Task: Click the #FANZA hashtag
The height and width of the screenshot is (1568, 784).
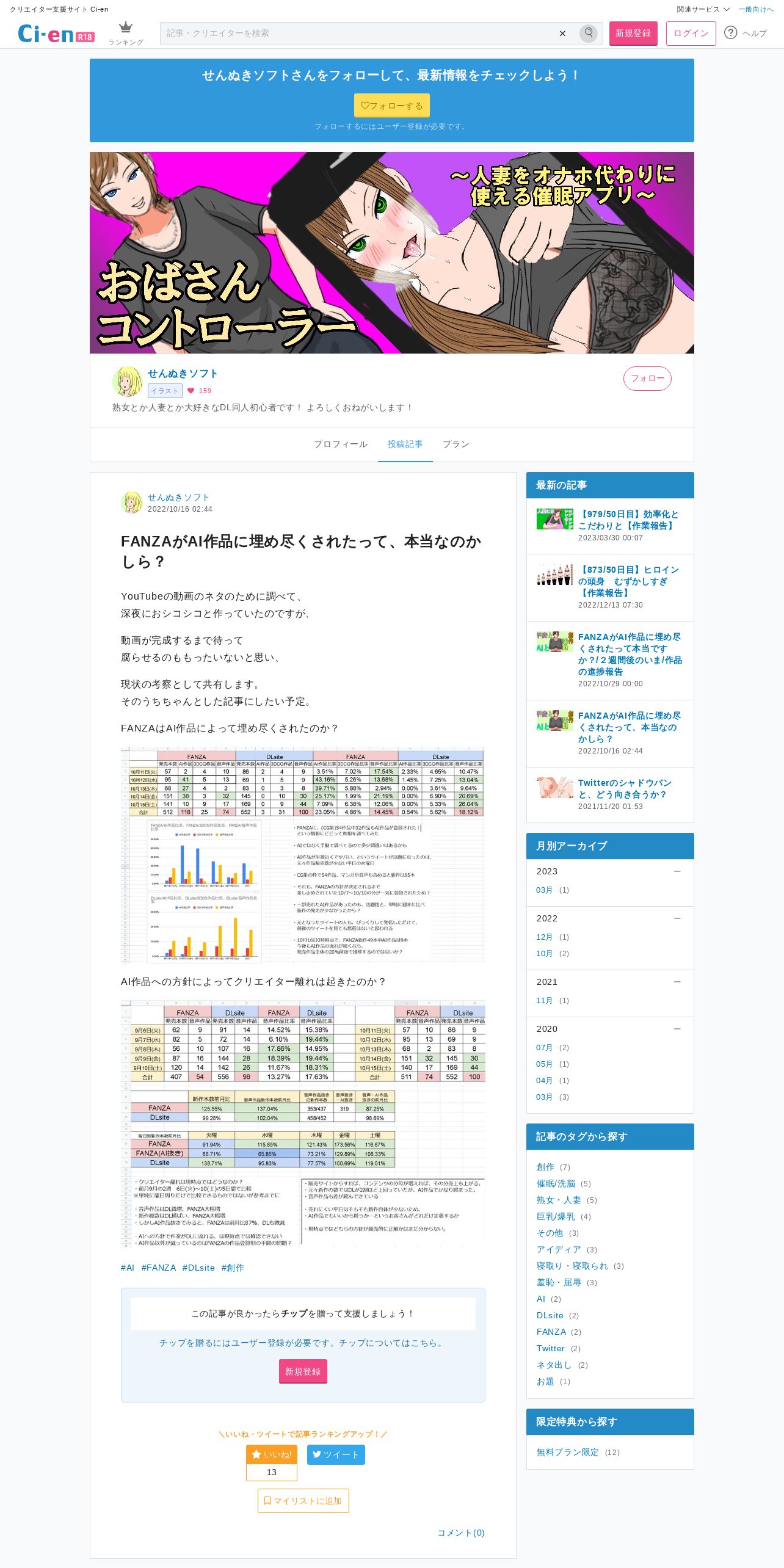Action: [x=159, y=1268]
